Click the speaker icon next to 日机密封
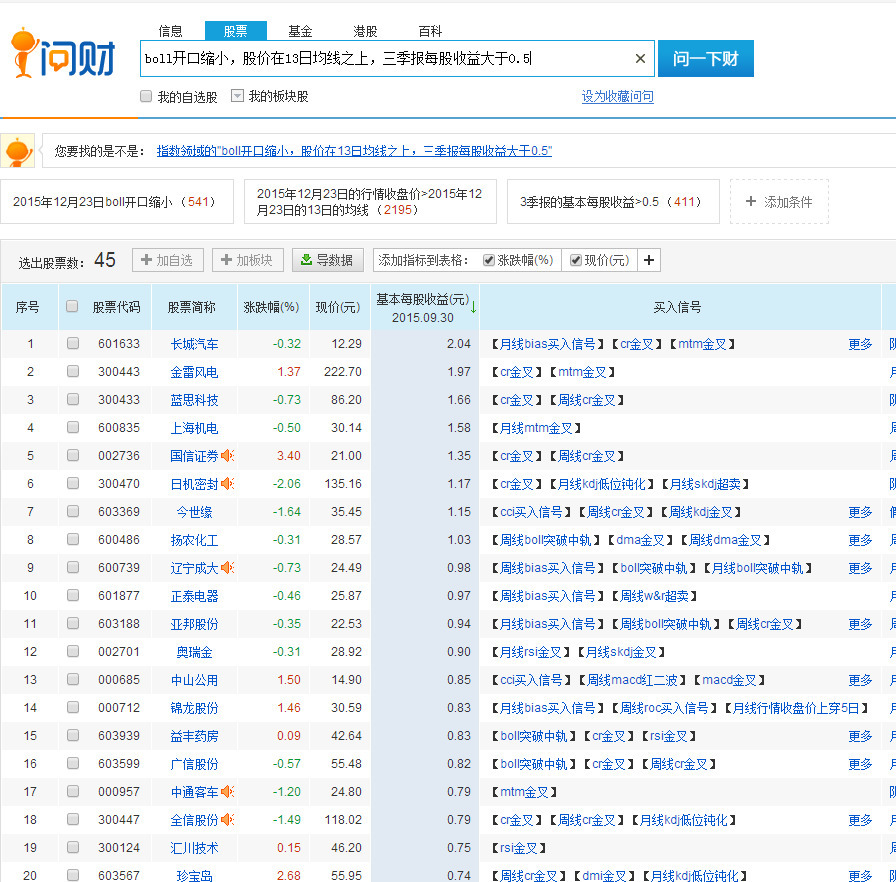The width and height of the screenshot is (896, 882). pos(227,483)
